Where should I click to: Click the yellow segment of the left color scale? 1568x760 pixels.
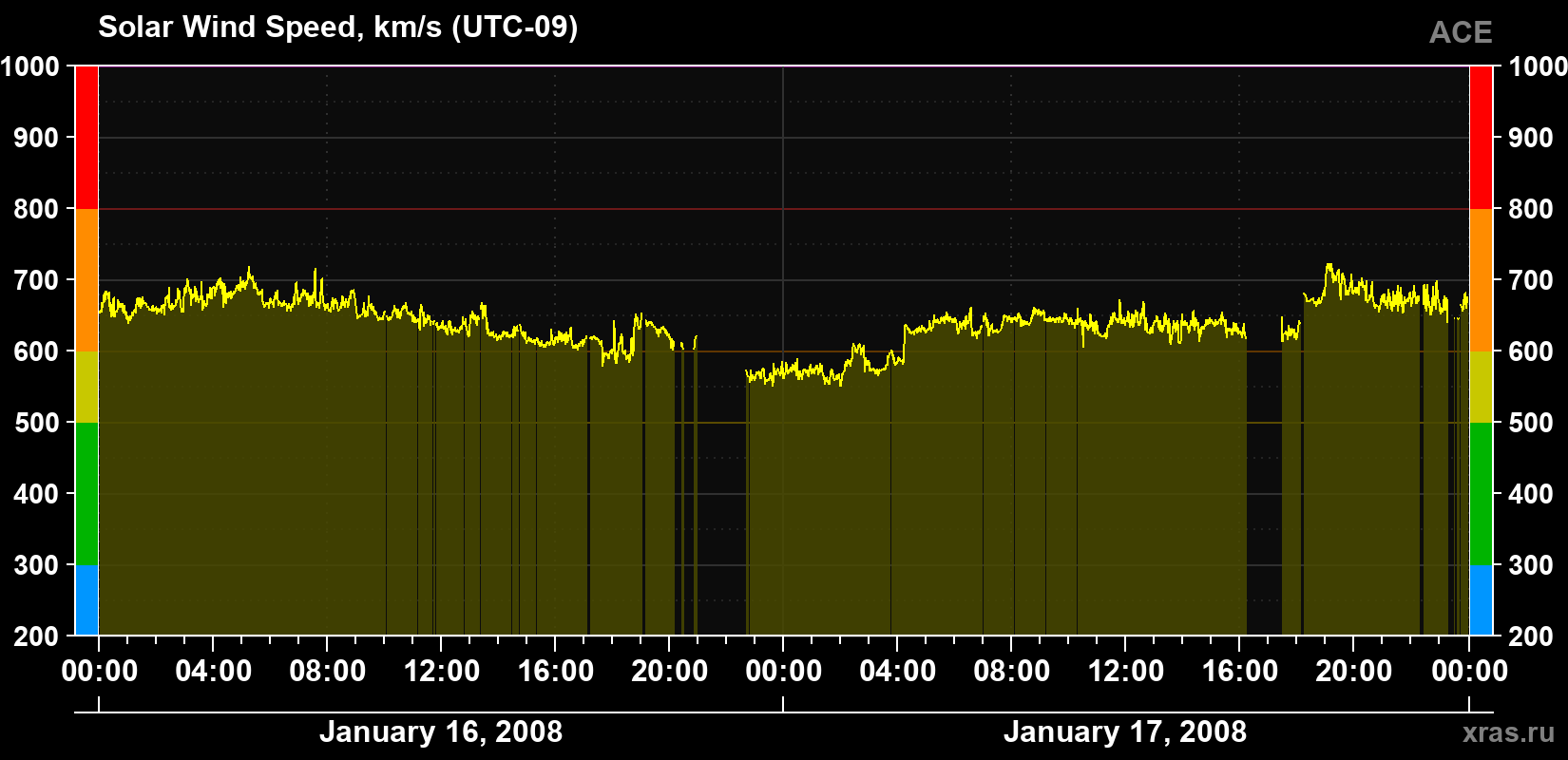[86, 387]
